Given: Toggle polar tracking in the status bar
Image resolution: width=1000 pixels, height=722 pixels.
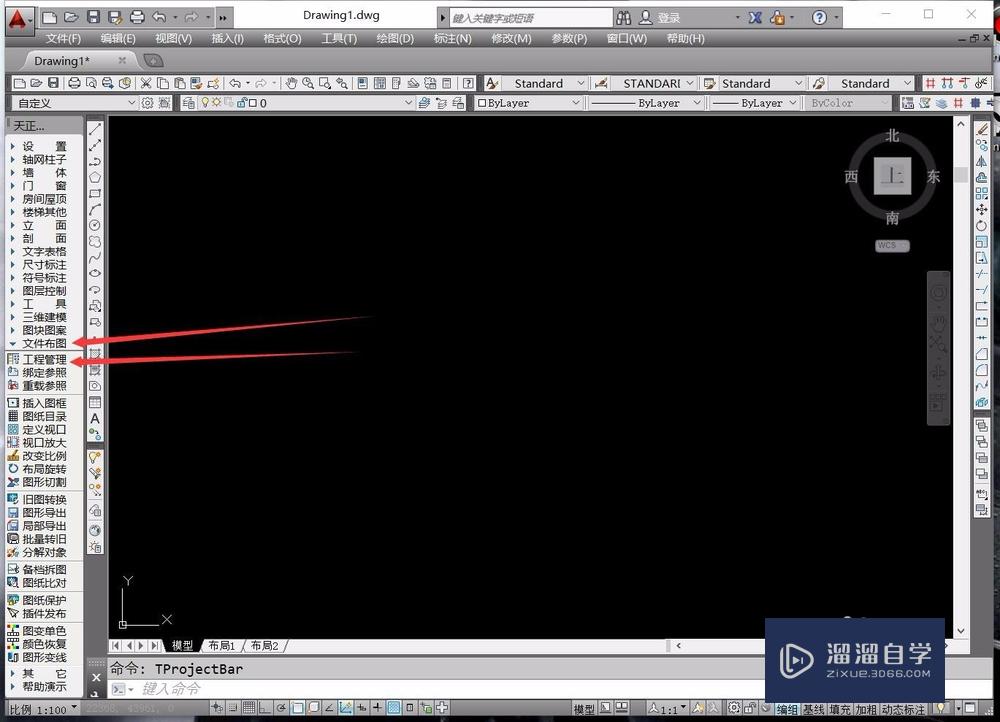Looking at the screenshot, I should click(281, 707).
